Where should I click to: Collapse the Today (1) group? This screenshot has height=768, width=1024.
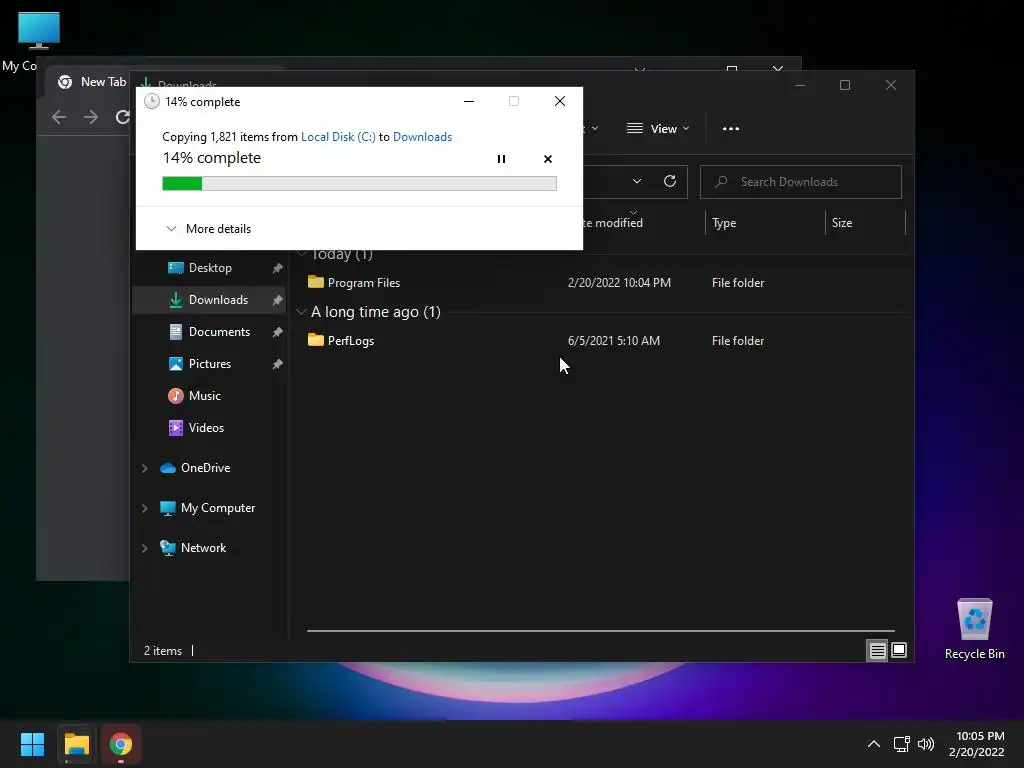point(301,254)
